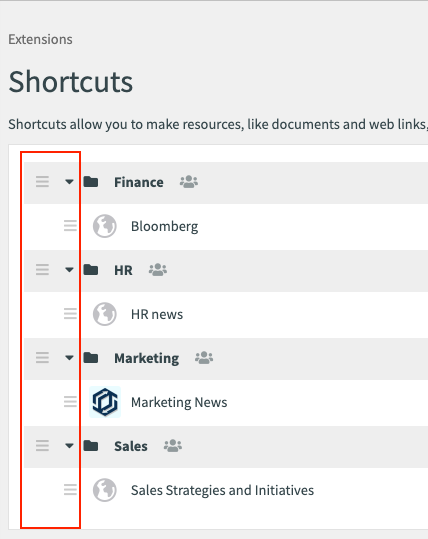
Task: Click the handle beside Sales Strategies and Initiatives
Action: pyautogui.click(x=70, y=490)
